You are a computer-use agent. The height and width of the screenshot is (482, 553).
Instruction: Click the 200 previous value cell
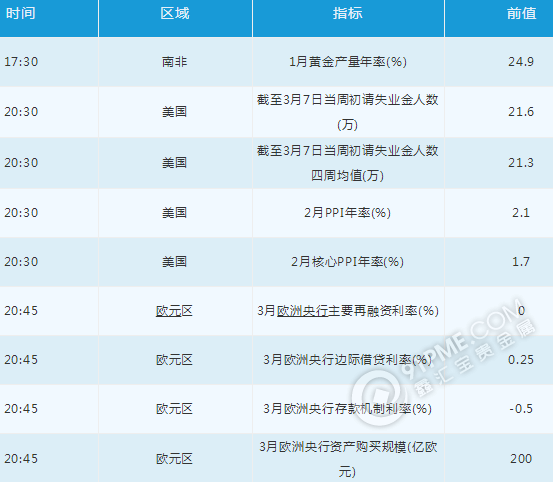point(521,459)
